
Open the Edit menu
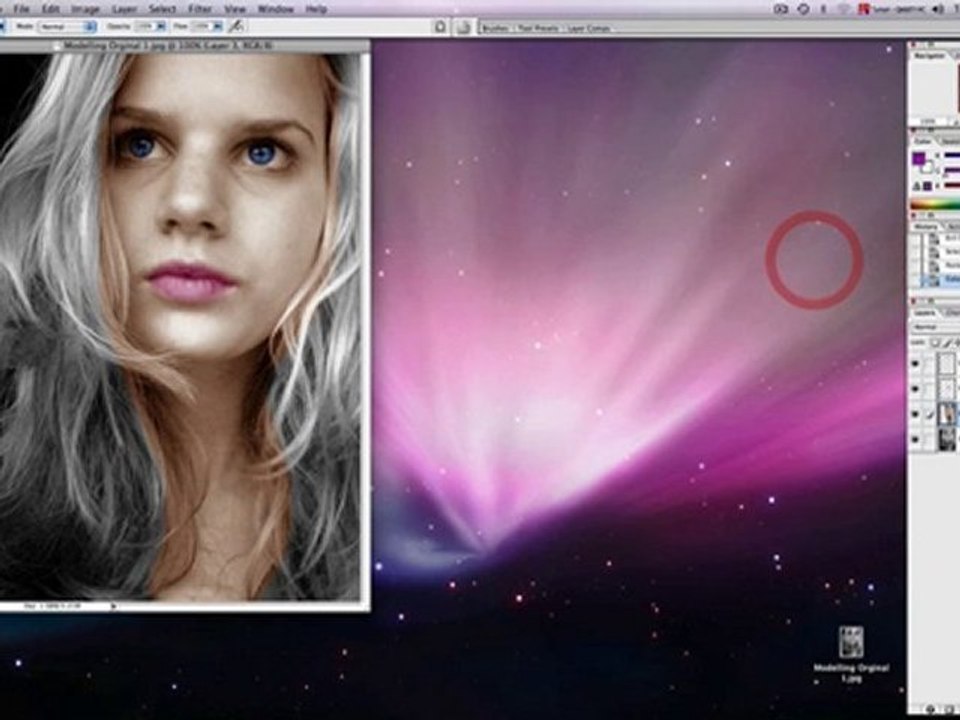pyautogui.click(x=50, y=9)
